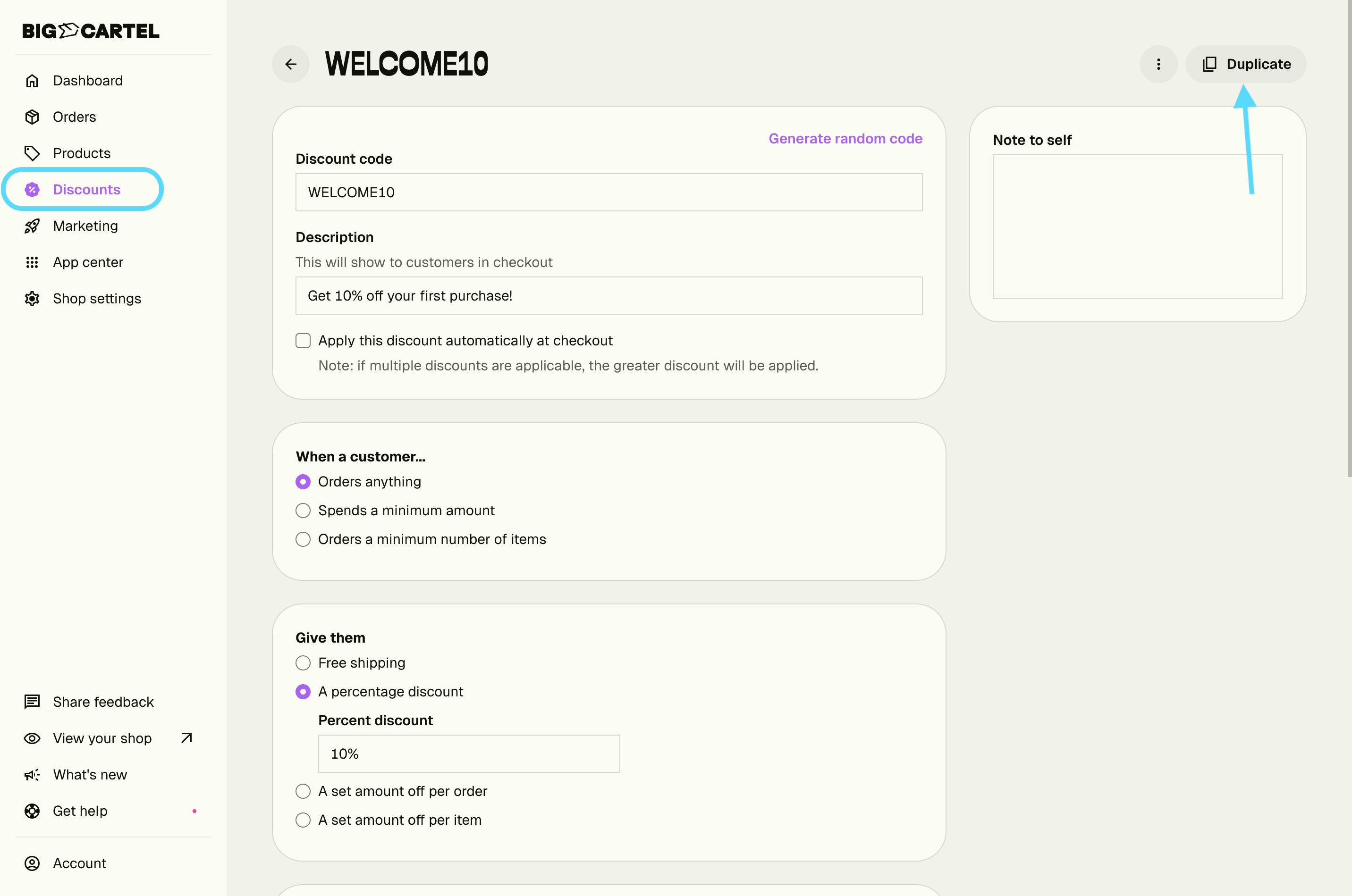1352x896 pixels.
Task: Click the Duplicate button
Action: pyautogui.click(x=1246, y=64)
